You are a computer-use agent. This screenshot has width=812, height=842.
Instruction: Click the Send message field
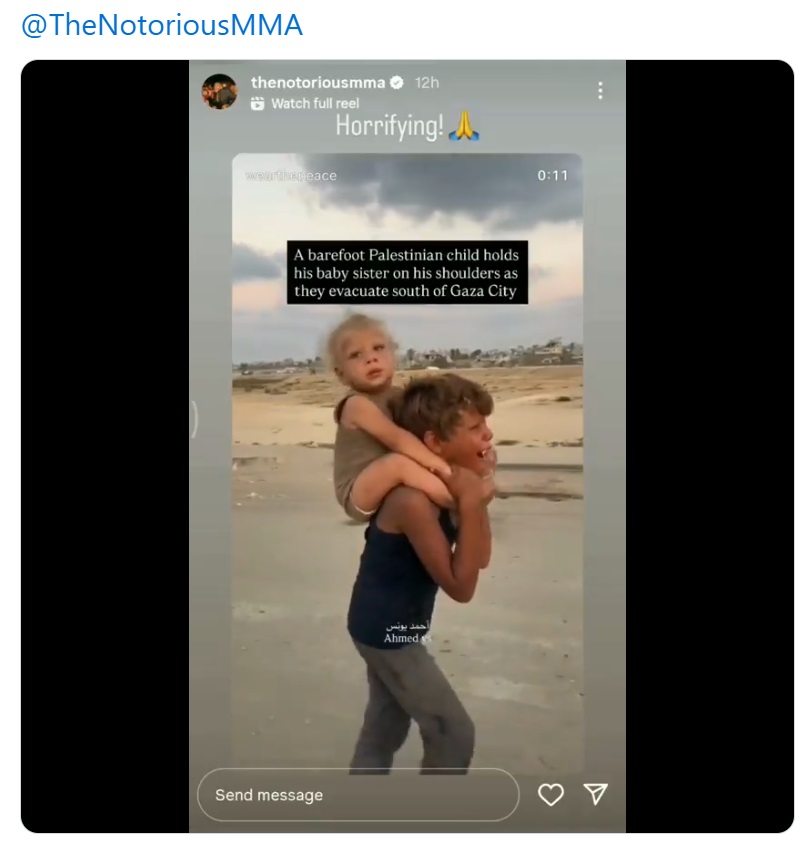[358, 795]
